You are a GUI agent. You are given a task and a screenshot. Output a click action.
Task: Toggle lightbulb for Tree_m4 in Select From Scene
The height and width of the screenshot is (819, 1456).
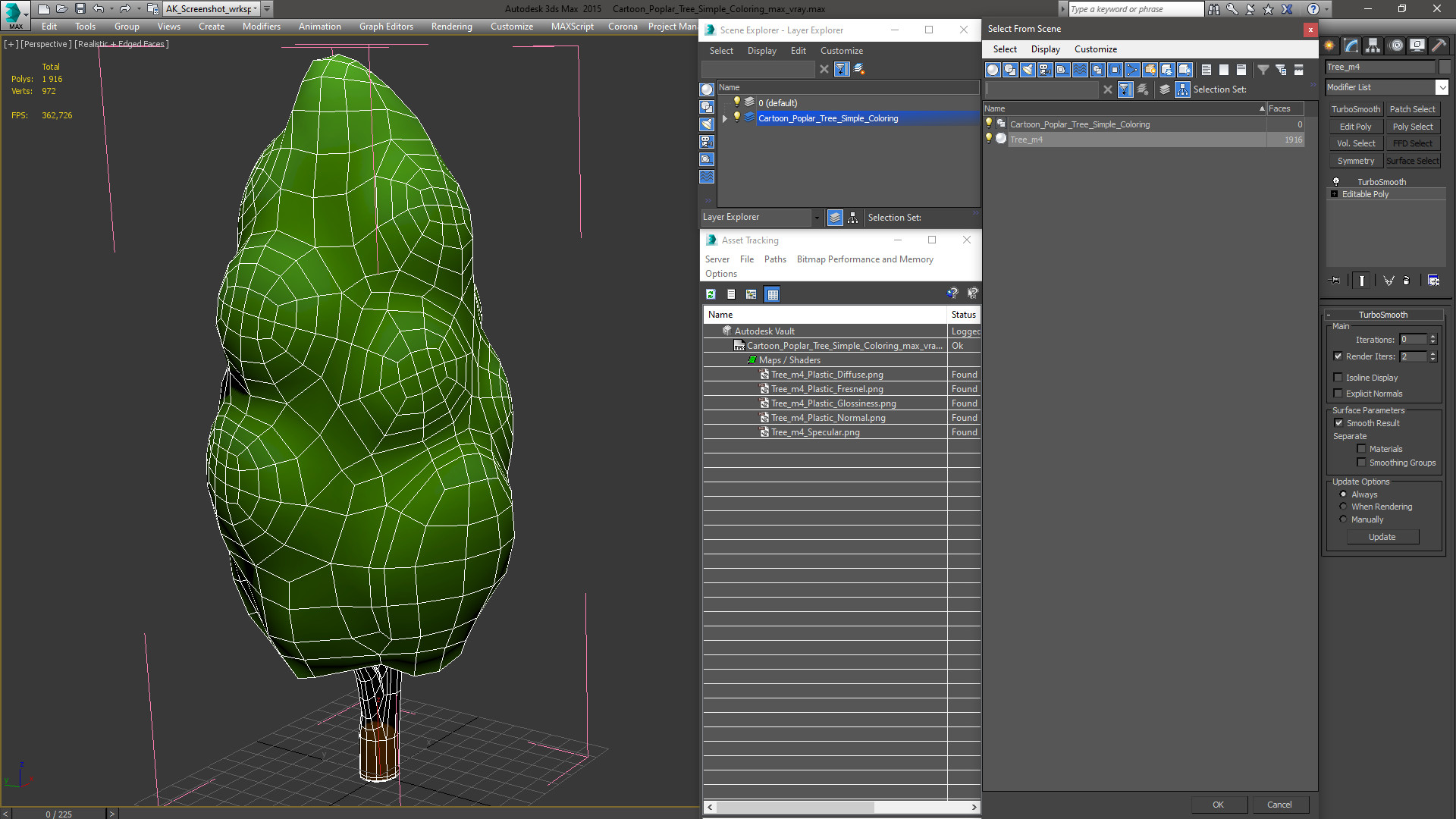[988, 139]
